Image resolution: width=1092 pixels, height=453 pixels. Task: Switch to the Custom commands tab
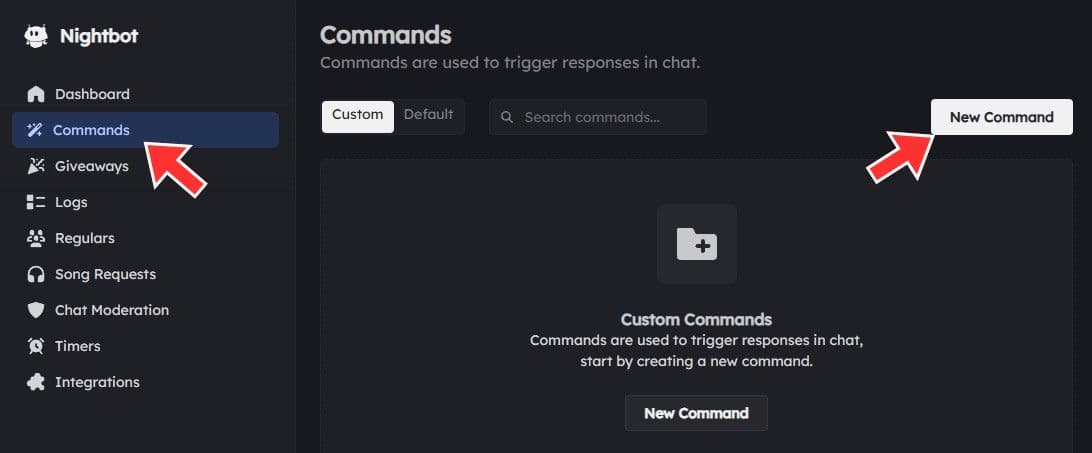pyautogui.click(x=357, y=115)
